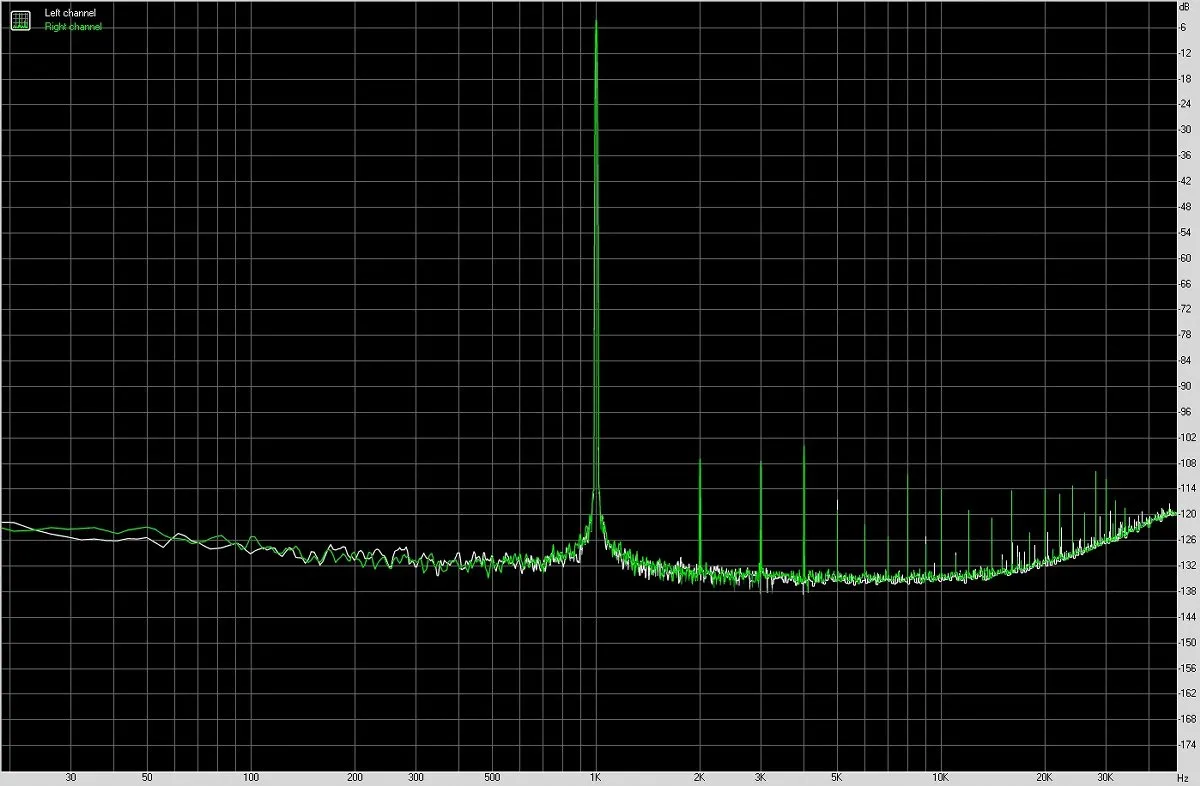
Task: Click the "50" frequency axis label
Action: coord(147,776)
